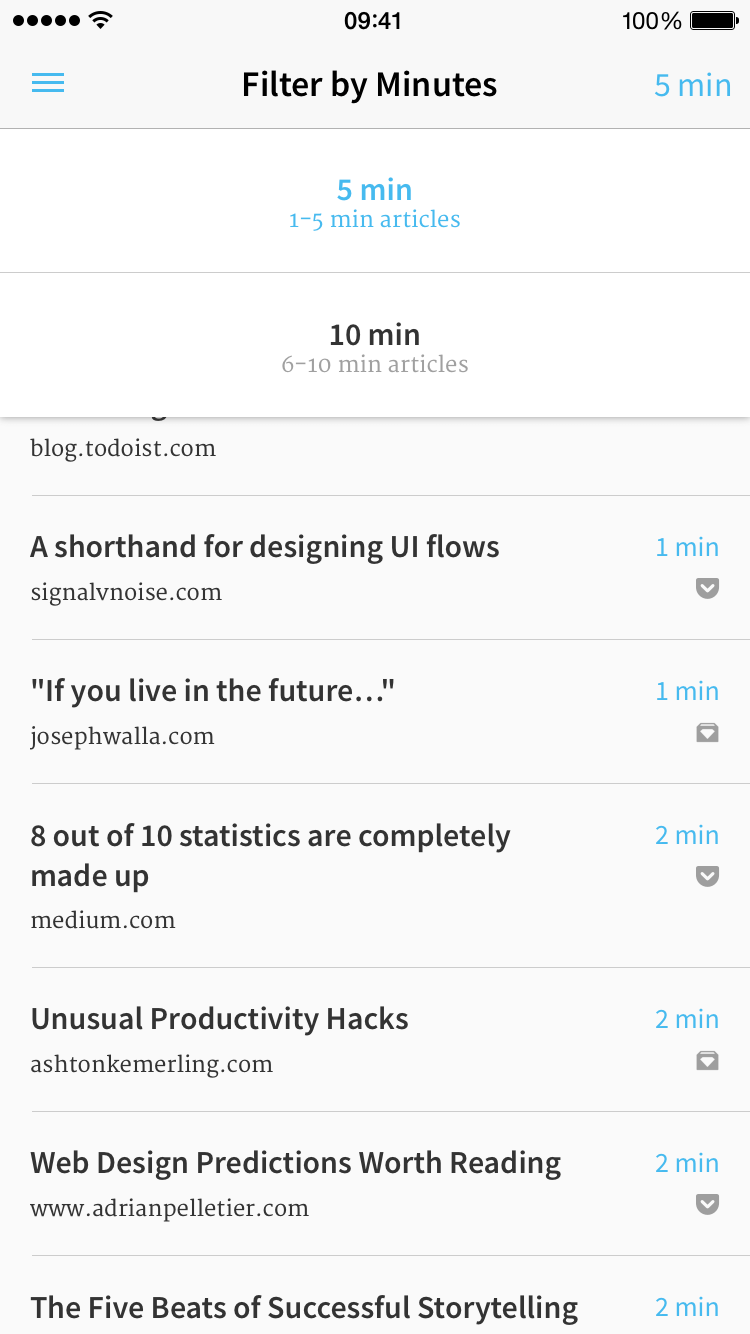Open 8 out of 10 statistics article

point(270,855)
